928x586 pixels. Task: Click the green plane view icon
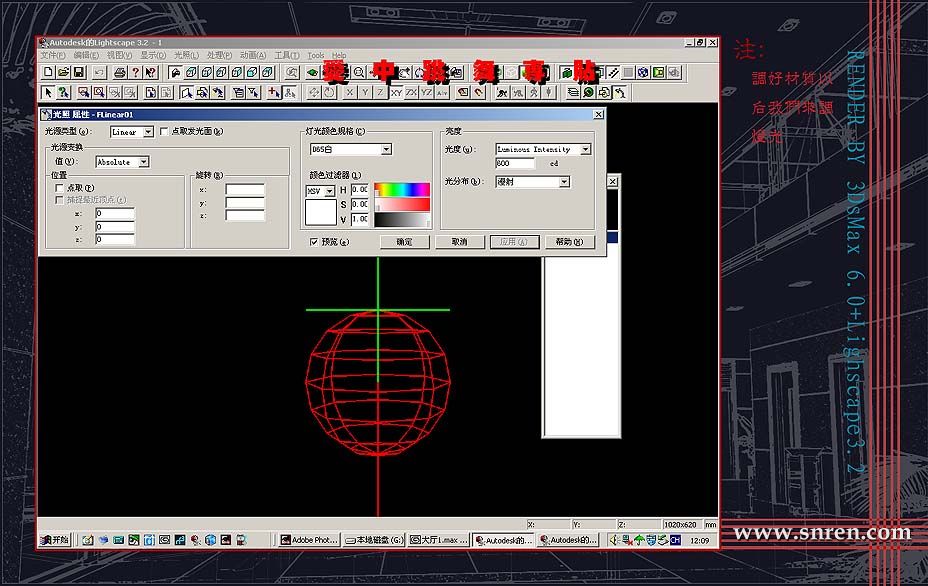click(312, 72)
